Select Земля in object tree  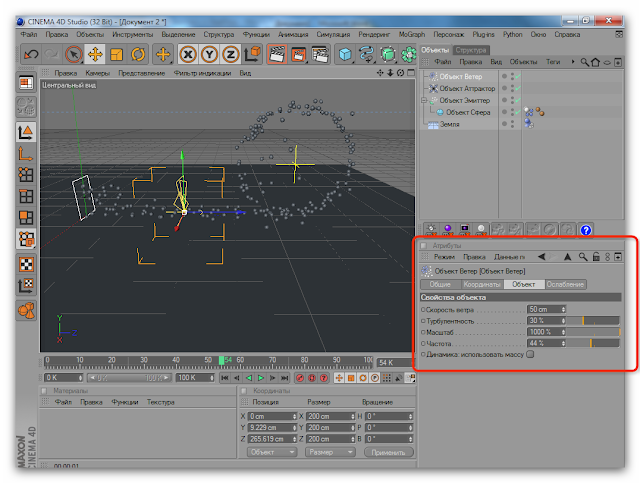point(449,124)
